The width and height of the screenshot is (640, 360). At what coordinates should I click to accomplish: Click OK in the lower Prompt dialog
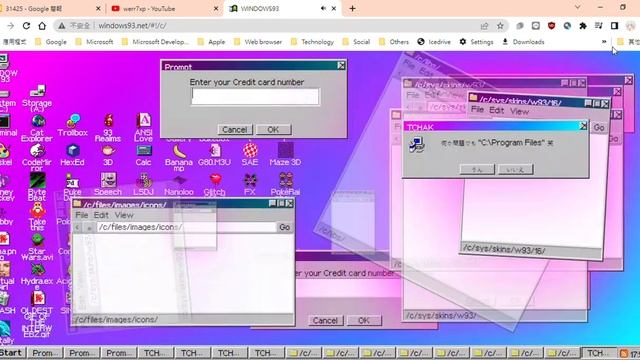pos(364,320)
